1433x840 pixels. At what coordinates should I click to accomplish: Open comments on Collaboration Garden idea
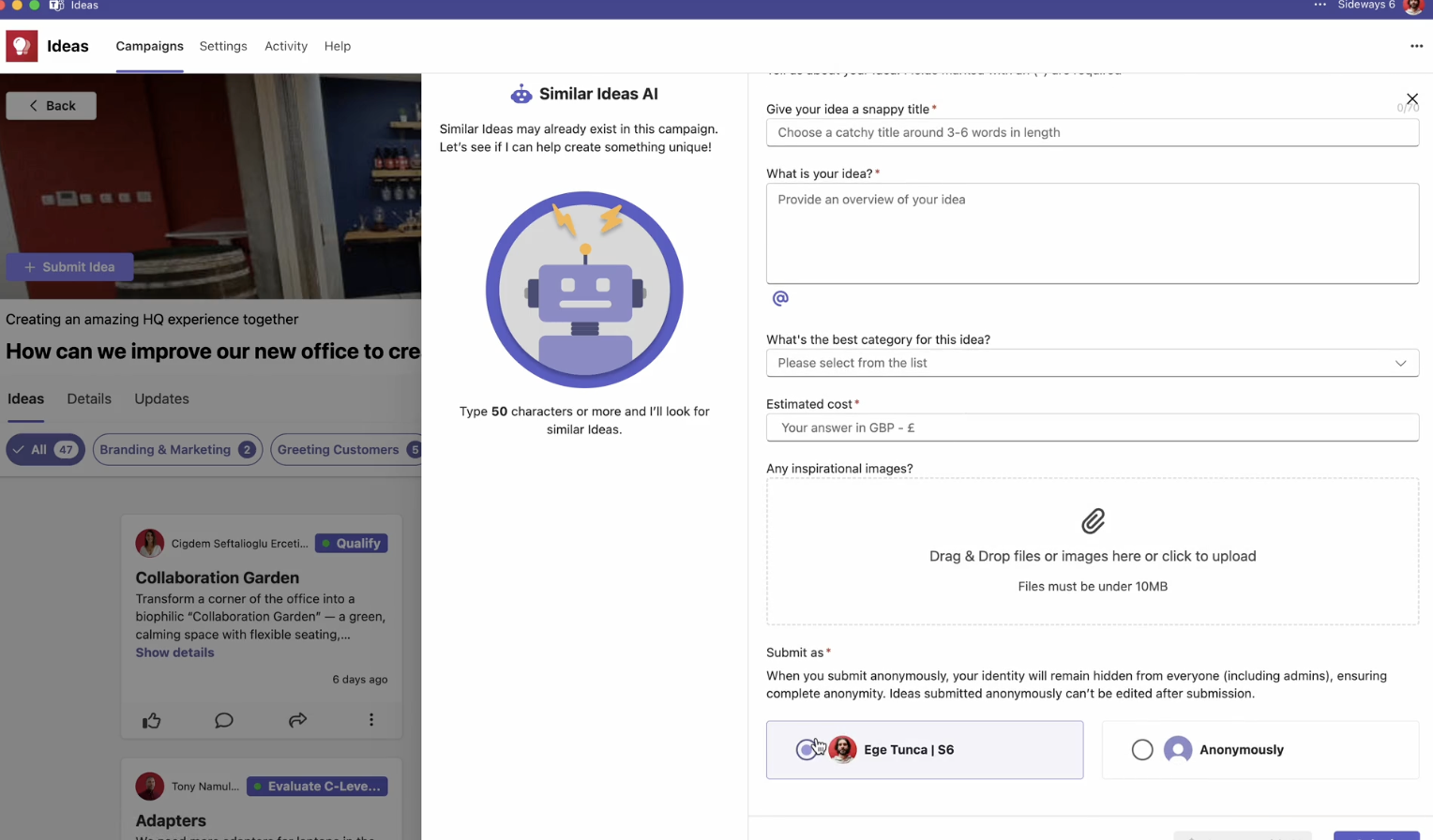(x=223, y=720)
